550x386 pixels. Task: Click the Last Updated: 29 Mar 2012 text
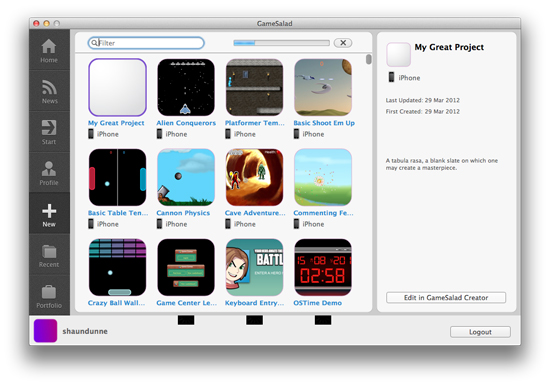click(x=423, y=100)
